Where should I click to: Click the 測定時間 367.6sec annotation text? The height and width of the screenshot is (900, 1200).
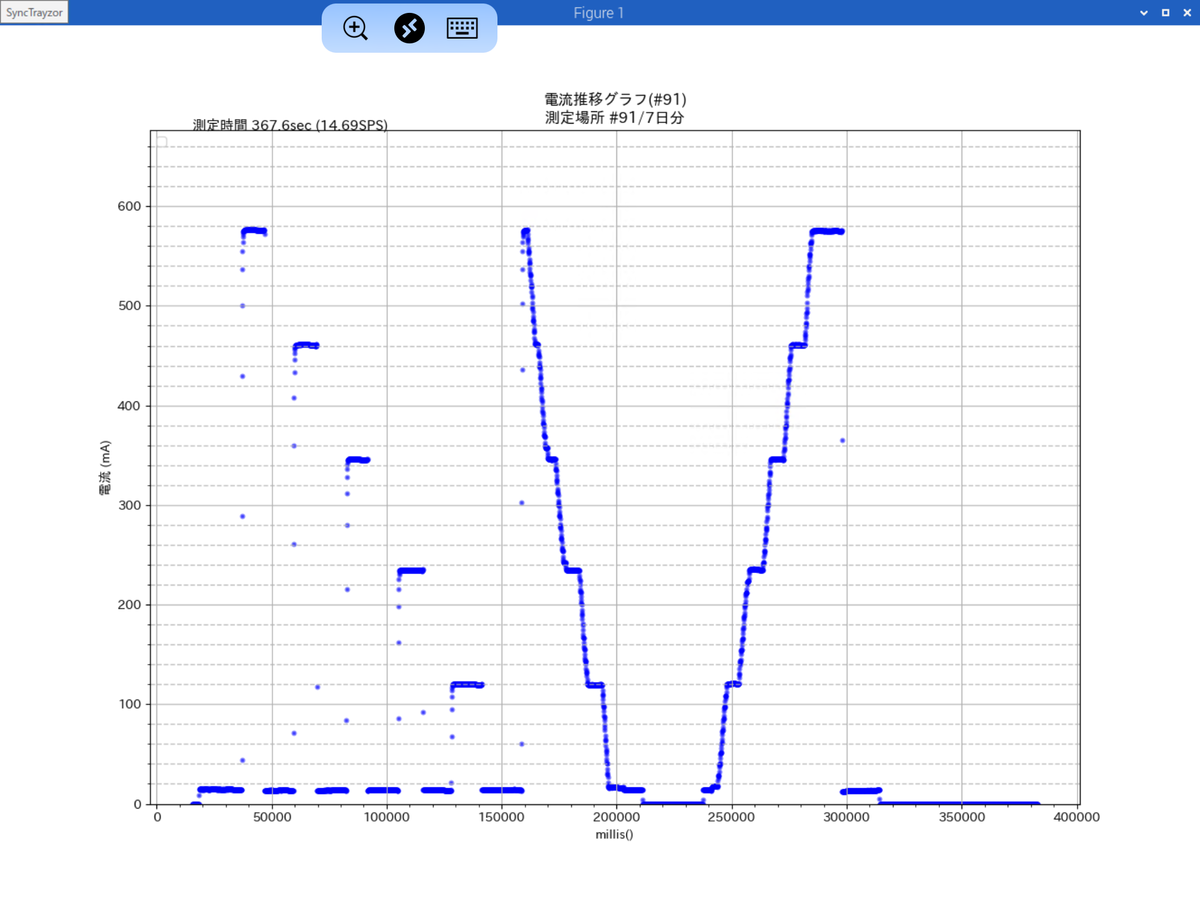(x=290, y=125)
